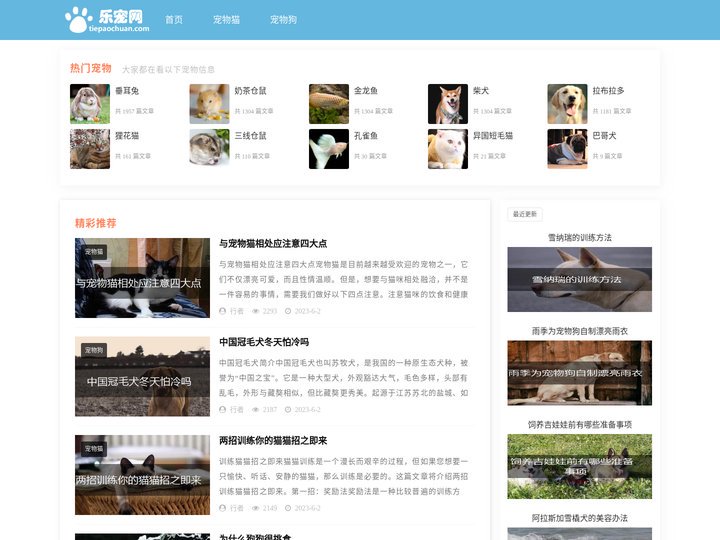Screen dimensions: 720x540
Task: Open sidebar link 饲养吉娃娃前有哪些准备事项
Action: [x=579, y=425]
